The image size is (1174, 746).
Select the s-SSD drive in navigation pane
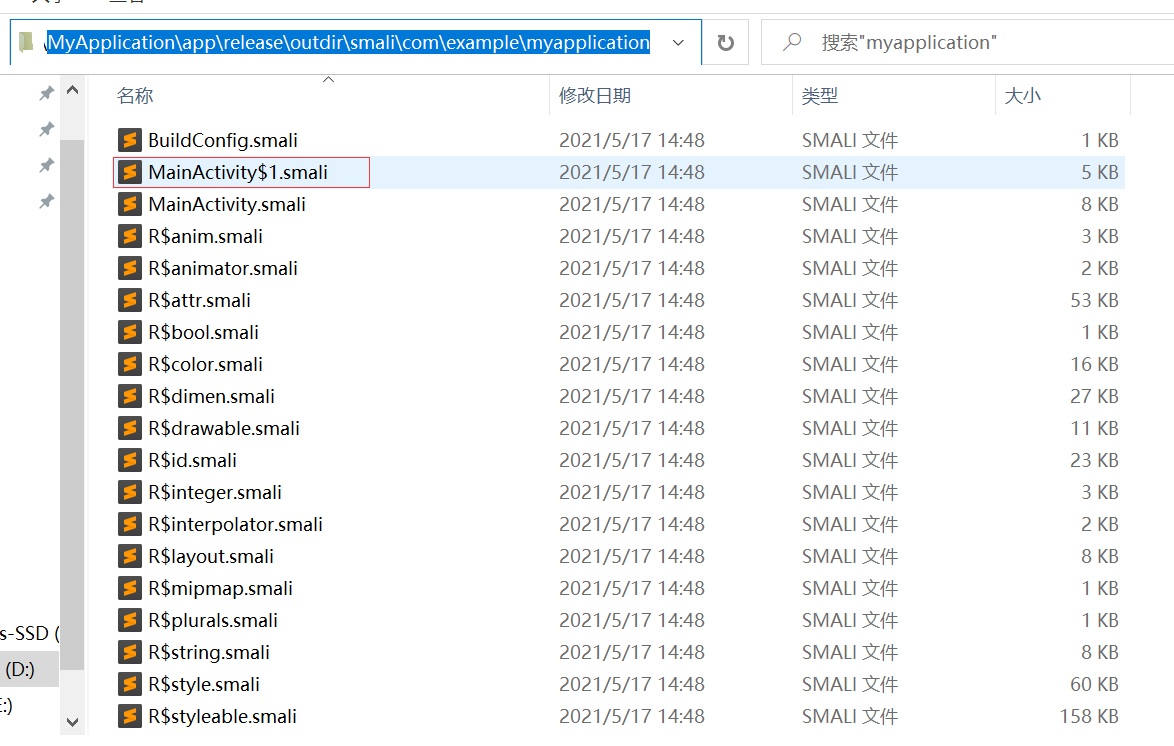point(28,633)
